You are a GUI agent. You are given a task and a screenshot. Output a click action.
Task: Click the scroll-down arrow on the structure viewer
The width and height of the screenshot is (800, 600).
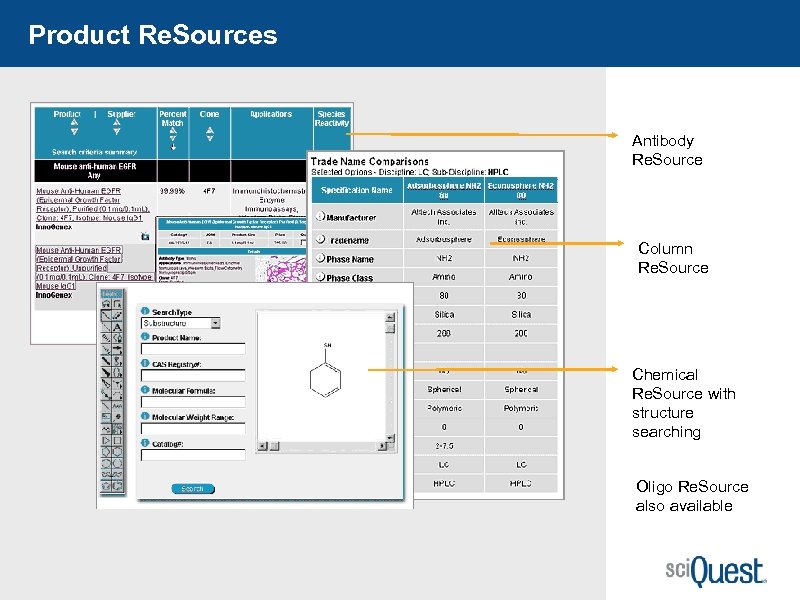click(389, 437)
